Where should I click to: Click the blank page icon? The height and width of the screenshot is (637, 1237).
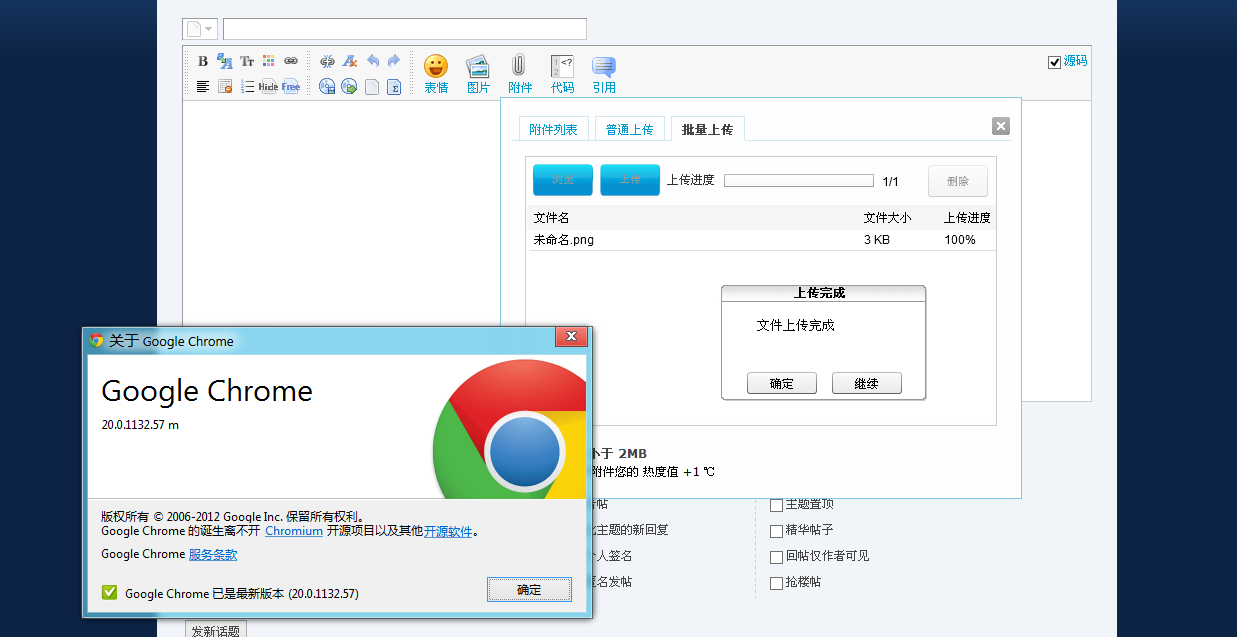(x=372, y=87)
